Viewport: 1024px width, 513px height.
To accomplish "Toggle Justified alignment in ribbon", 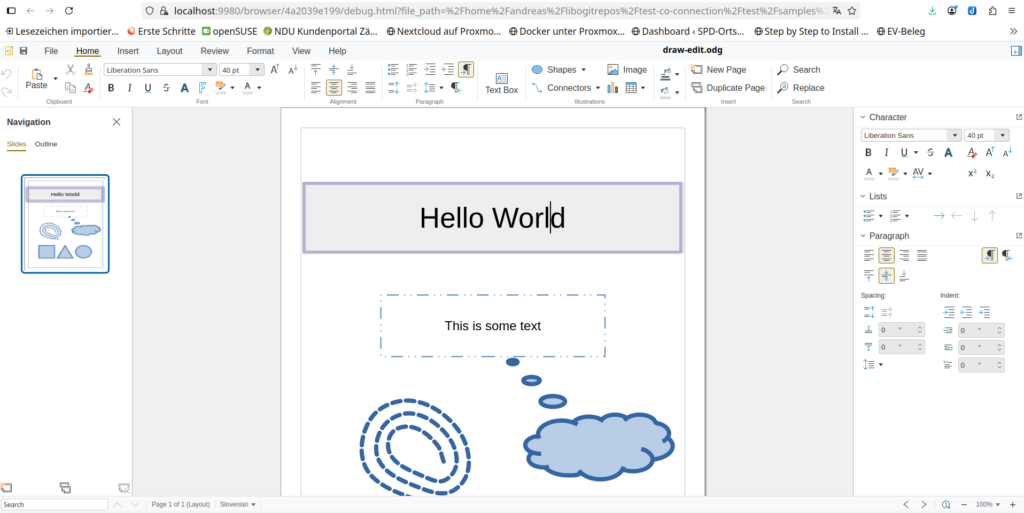I will tap(370, 87).
